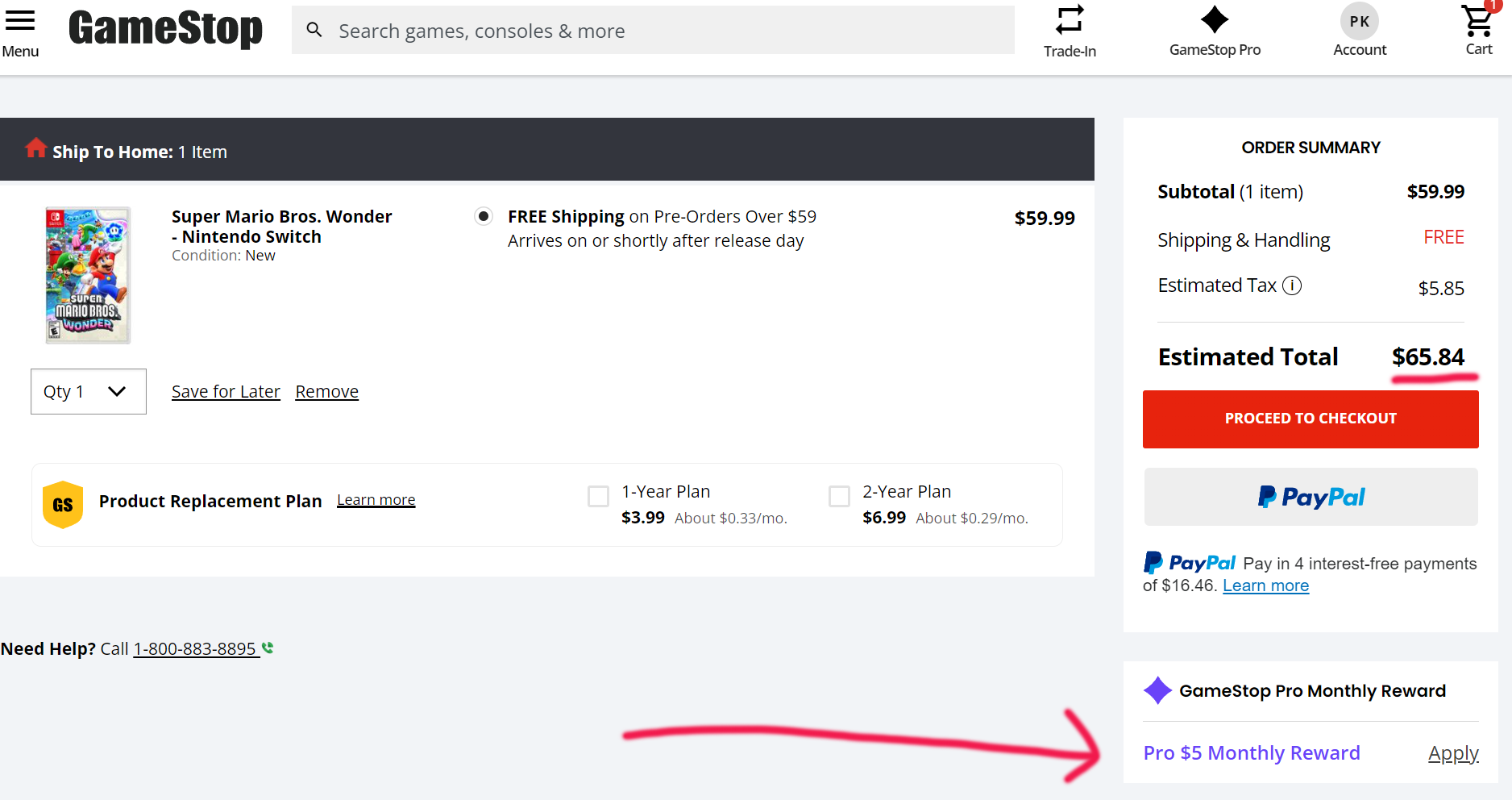This screenshot has height=800, width=1512.
Task: Click the Pro $5 Monthly Reward text
Action: click(1251, 753)
